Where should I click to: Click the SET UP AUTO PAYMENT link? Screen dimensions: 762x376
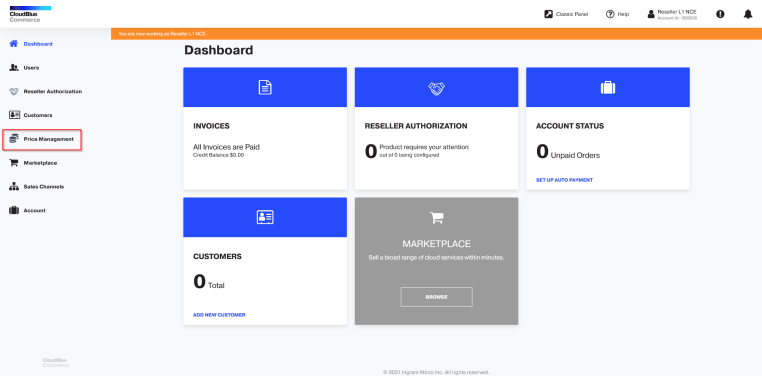click(x=564, y=180)
